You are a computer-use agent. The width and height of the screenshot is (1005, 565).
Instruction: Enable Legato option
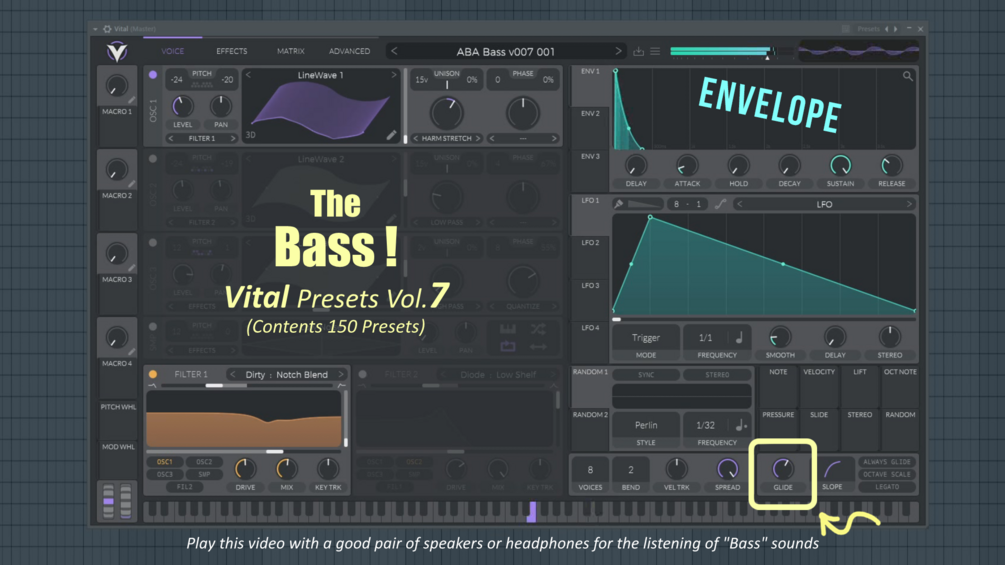tap(887, 487)
